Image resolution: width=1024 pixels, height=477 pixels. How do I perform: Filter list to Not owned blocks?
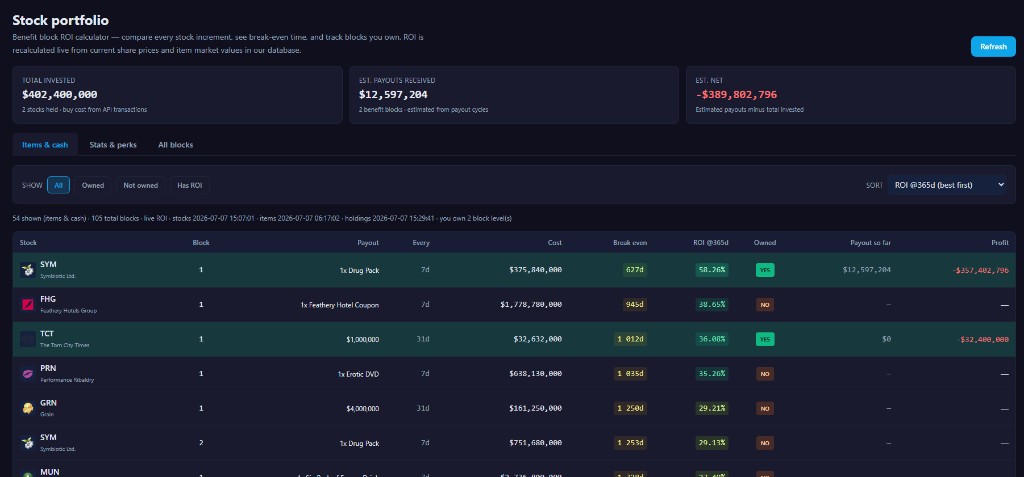point(140,186)
